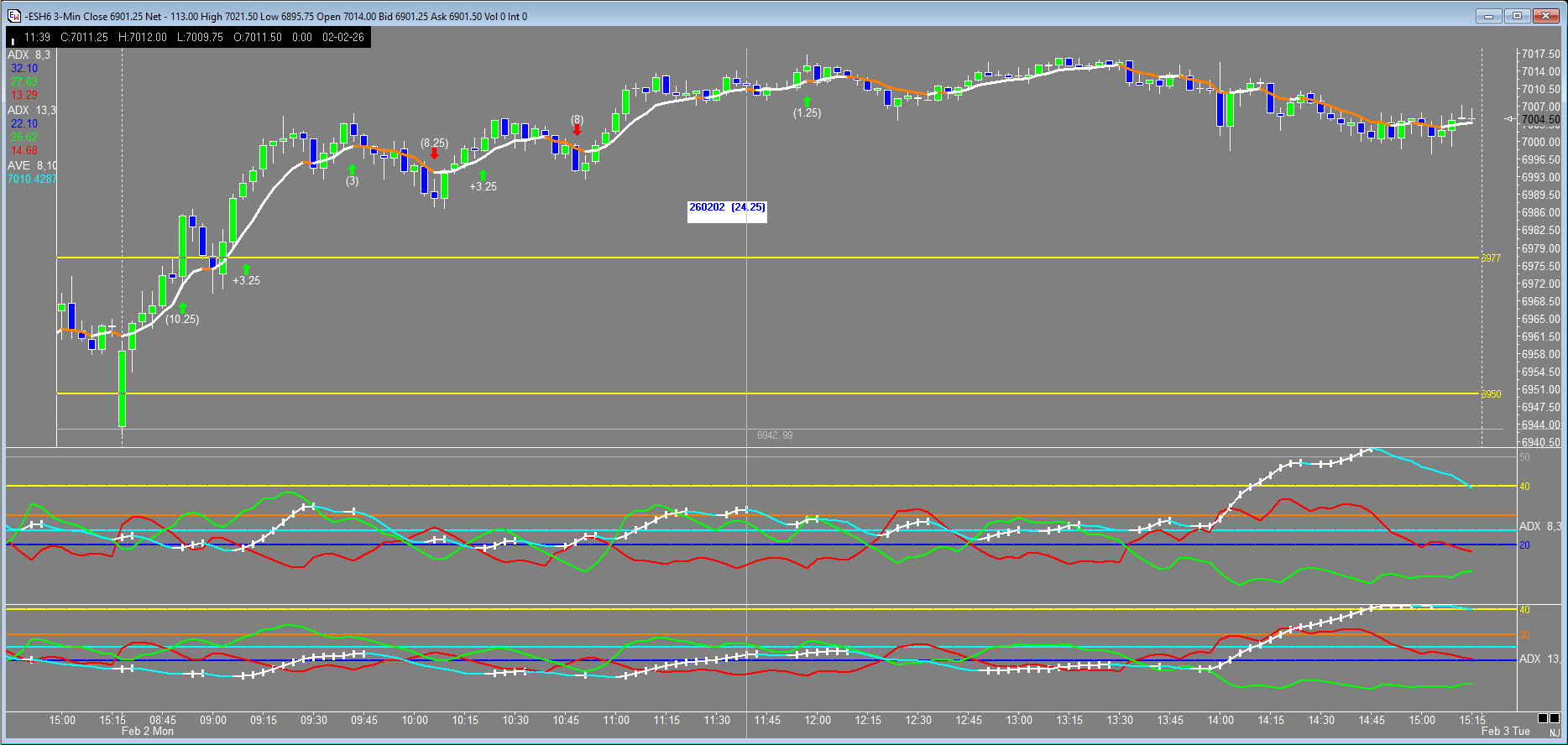Click the green up arrow labeled (1.25)

click(x=807, y=102)
